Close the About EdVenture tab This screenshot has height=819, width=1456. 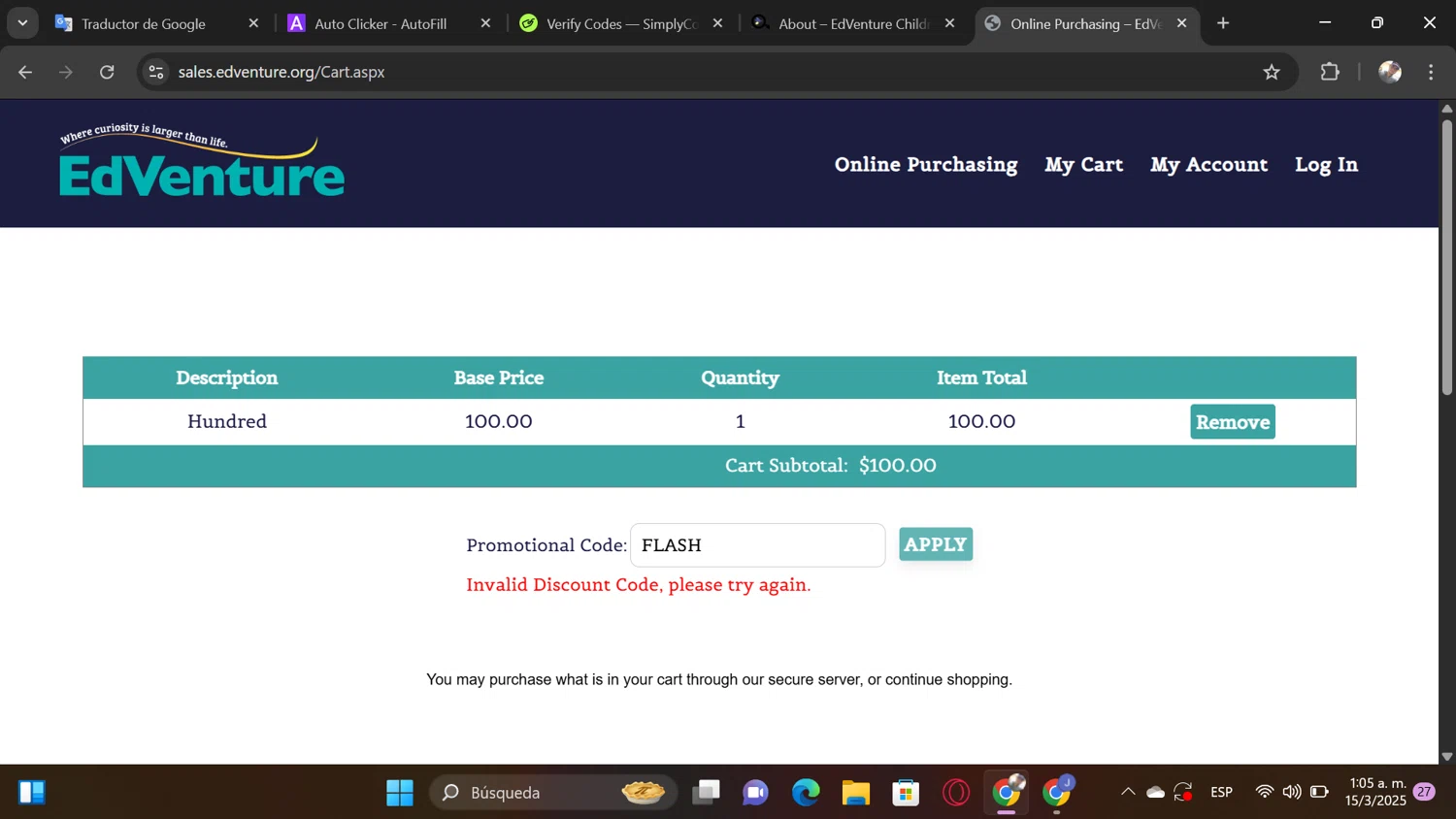click(949, 23)
